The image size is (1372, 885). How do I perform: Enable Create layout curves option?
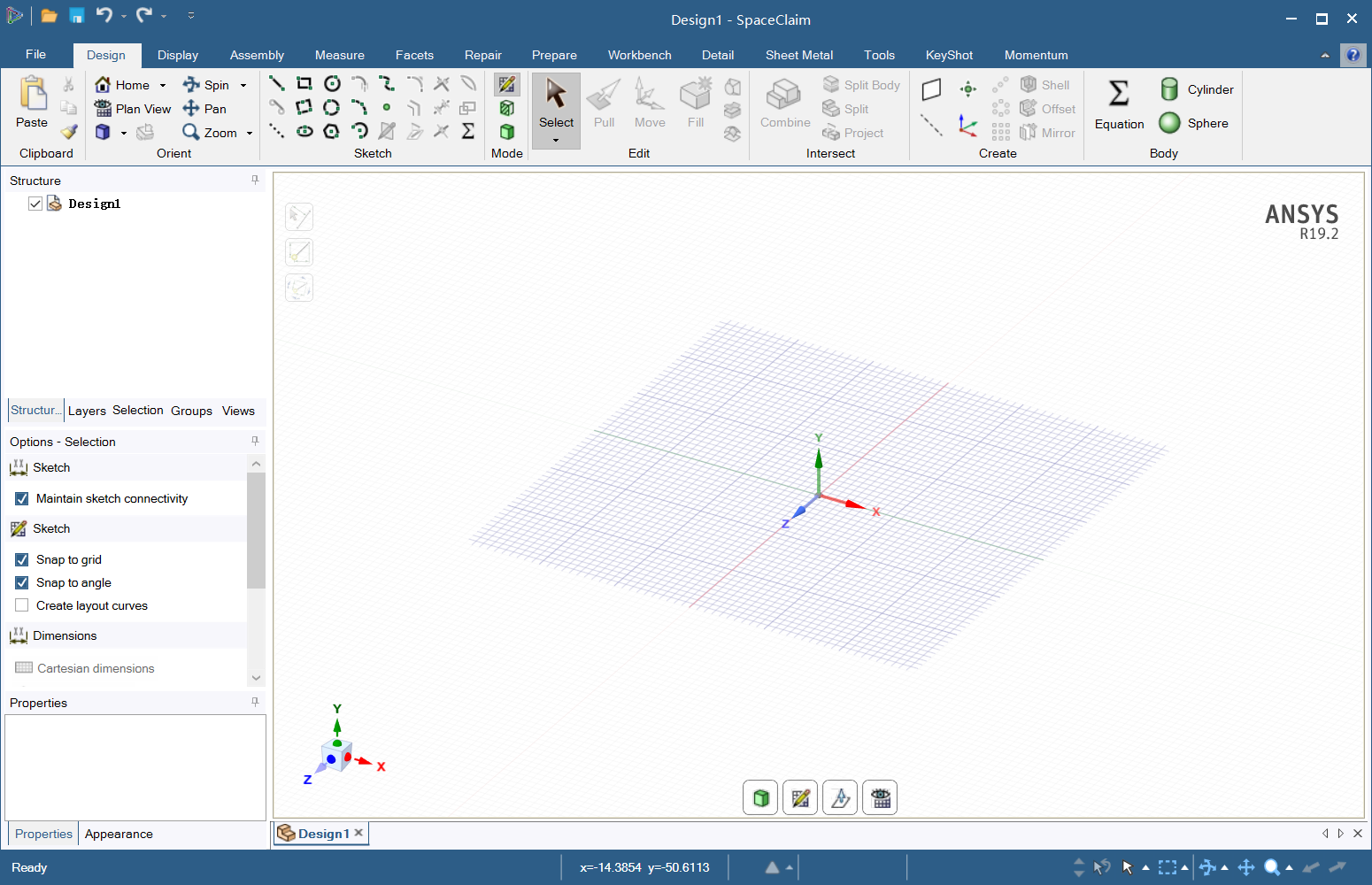pos(21,605)
